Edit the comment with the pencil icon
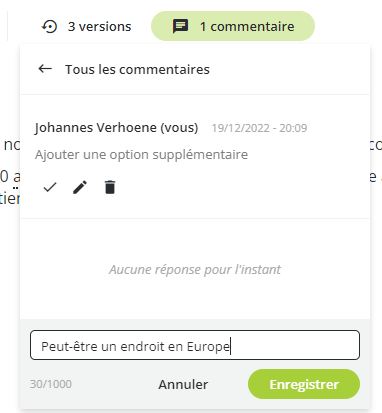382x413 pixels. (80, 187)
